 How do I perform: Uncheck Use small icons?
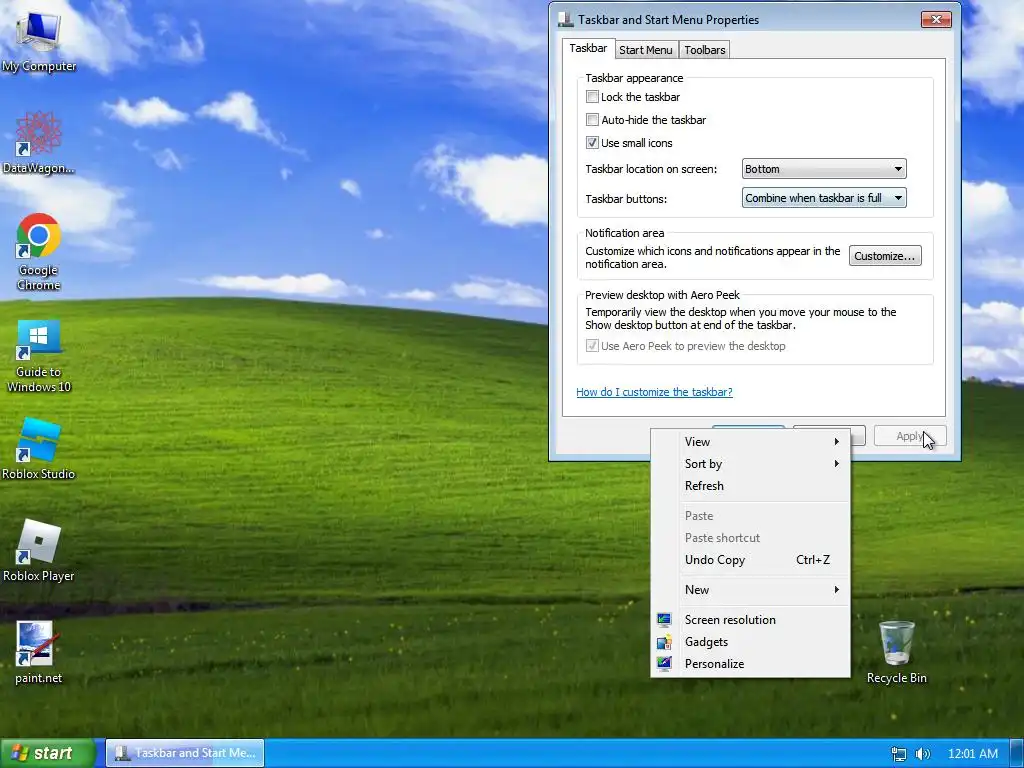click(592, 142)
